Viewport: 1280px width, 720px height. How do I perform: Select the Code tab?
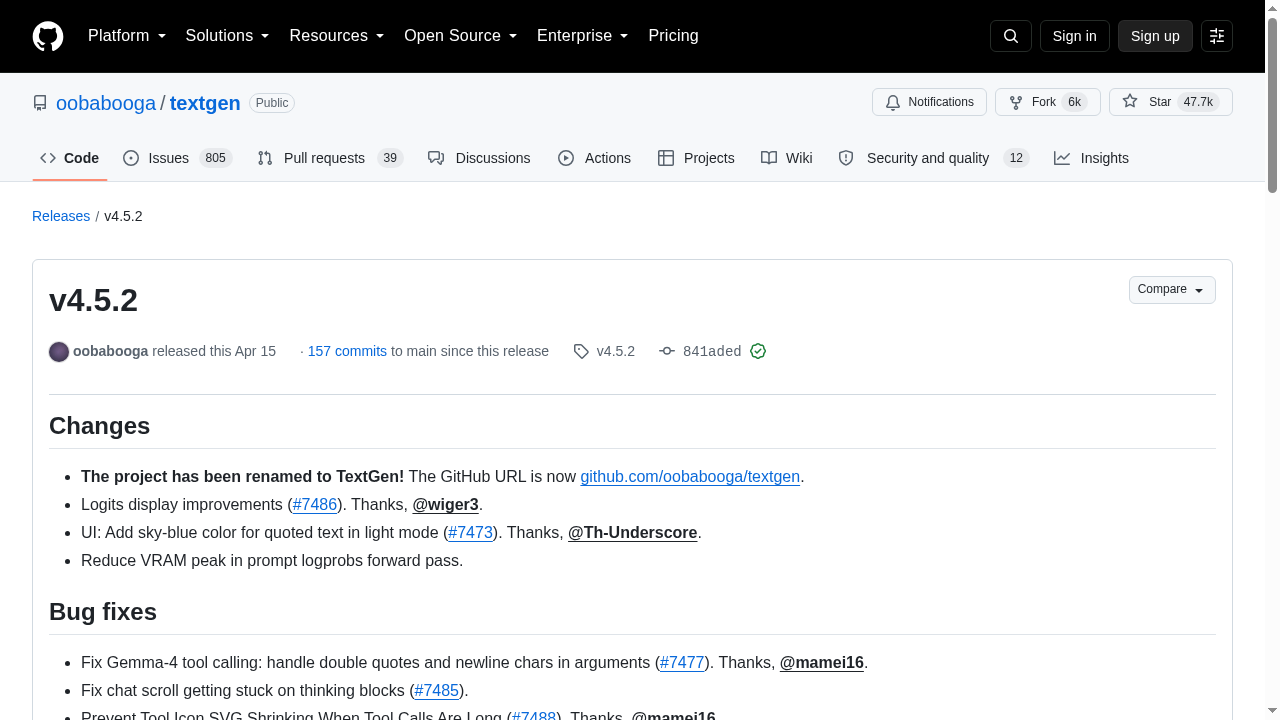point(69,158)
